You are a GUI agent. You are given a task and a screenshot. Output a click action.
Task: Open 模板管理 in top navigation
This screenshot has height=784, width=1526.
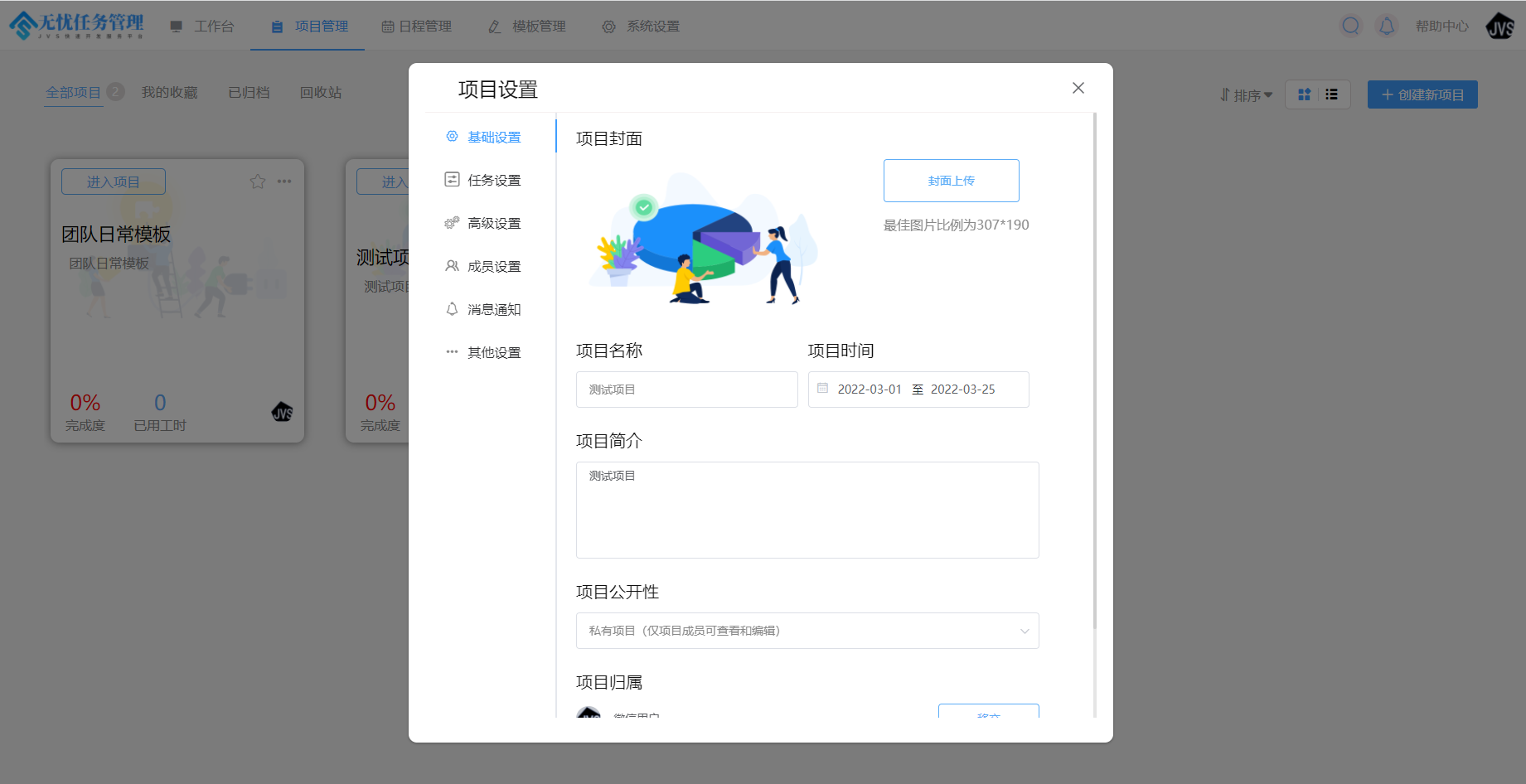click(x=527, y=27)
